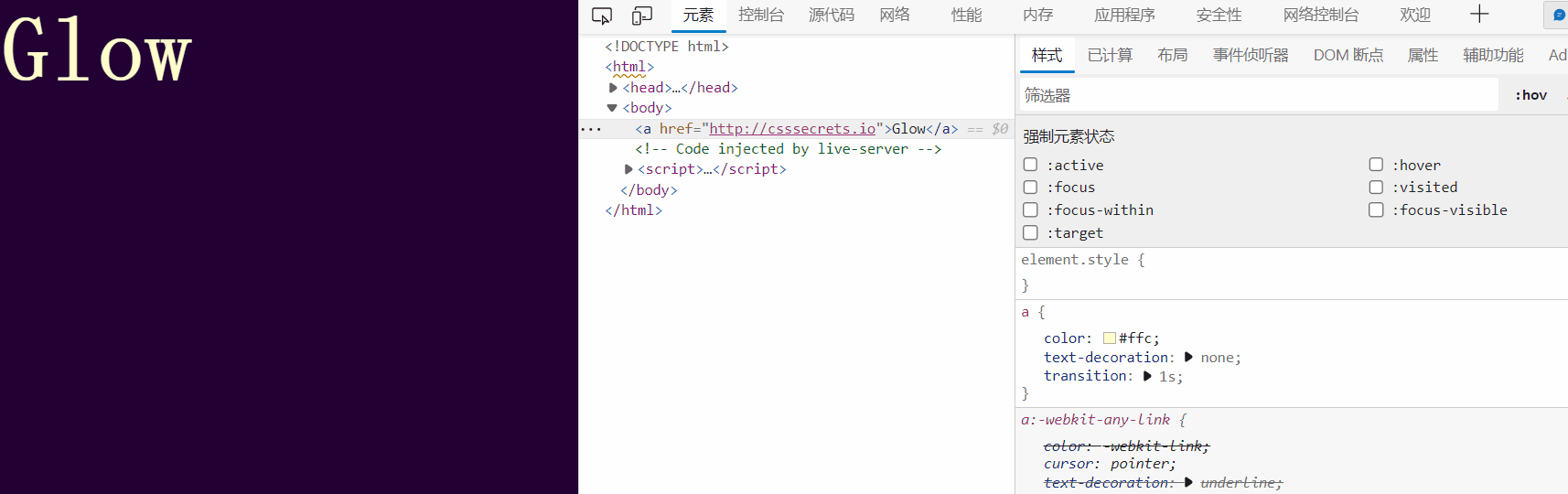Open the 已计算 computed tab
Viewport: 1568px width, 494px height.
[x=1110, y=55]
